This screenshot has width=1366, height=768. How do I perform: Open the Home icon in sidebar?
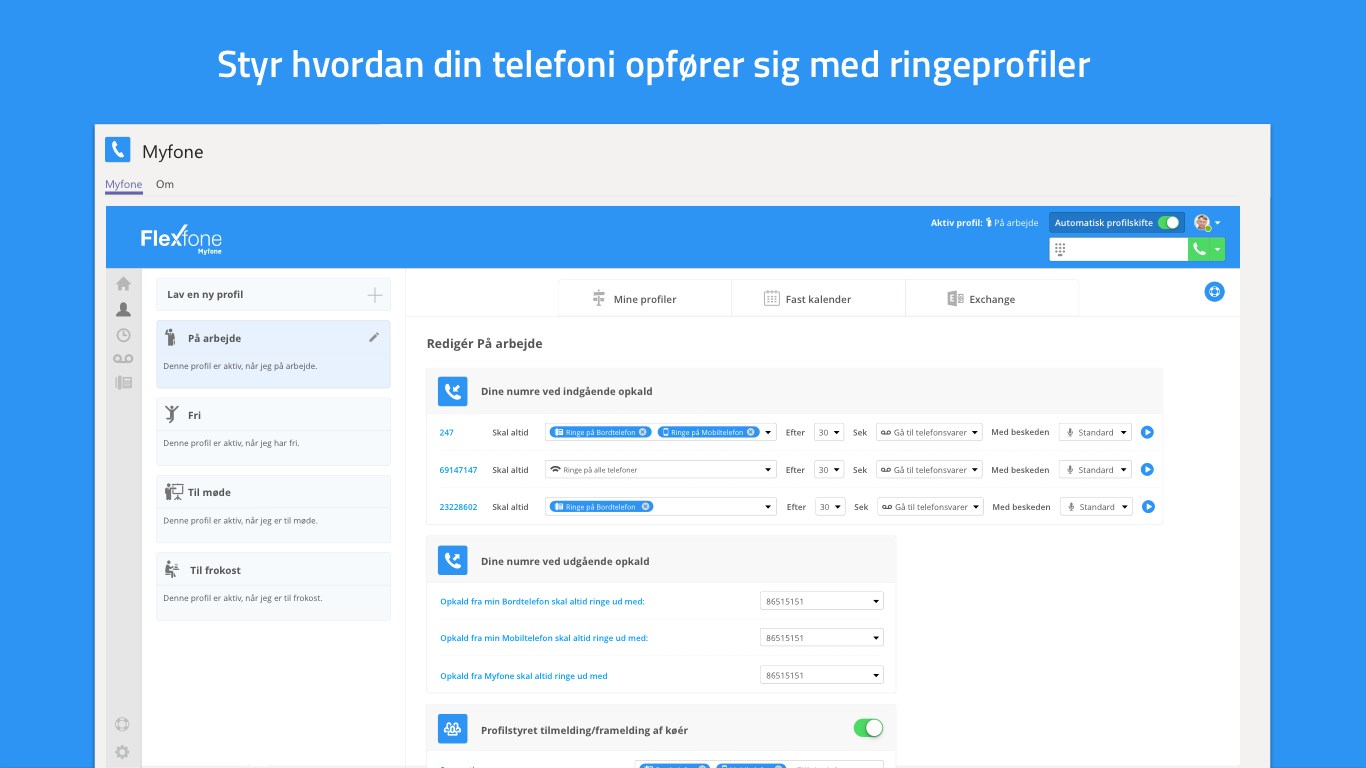[123, 284]
